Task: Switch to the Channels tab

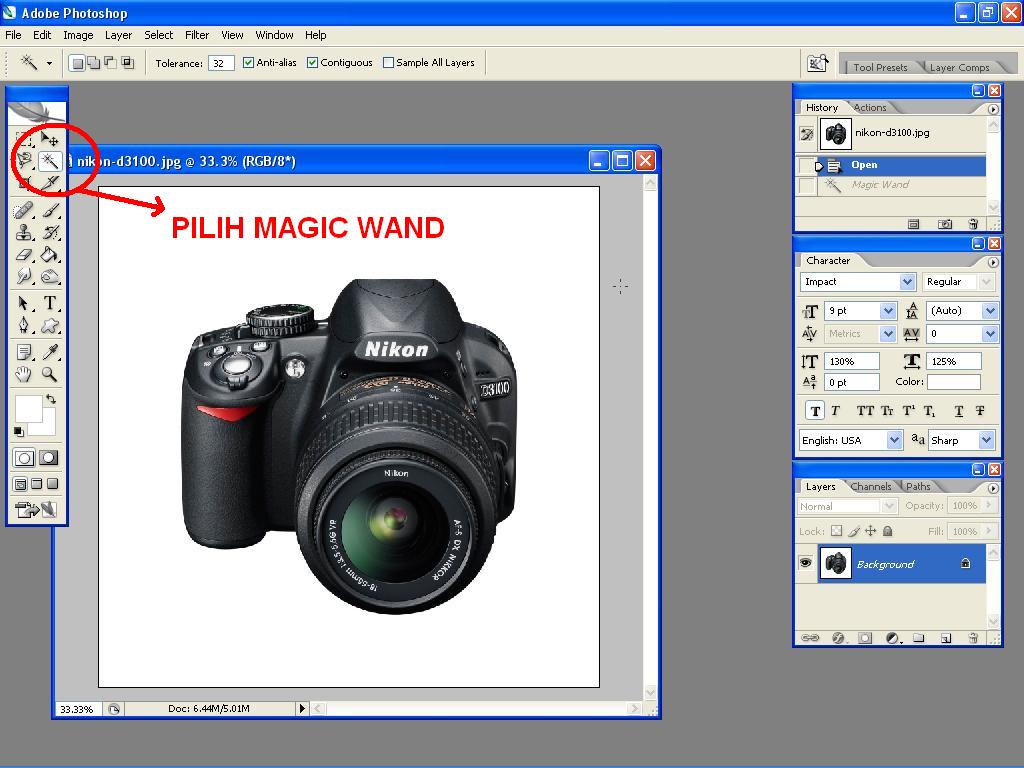Action: point(871,487)
